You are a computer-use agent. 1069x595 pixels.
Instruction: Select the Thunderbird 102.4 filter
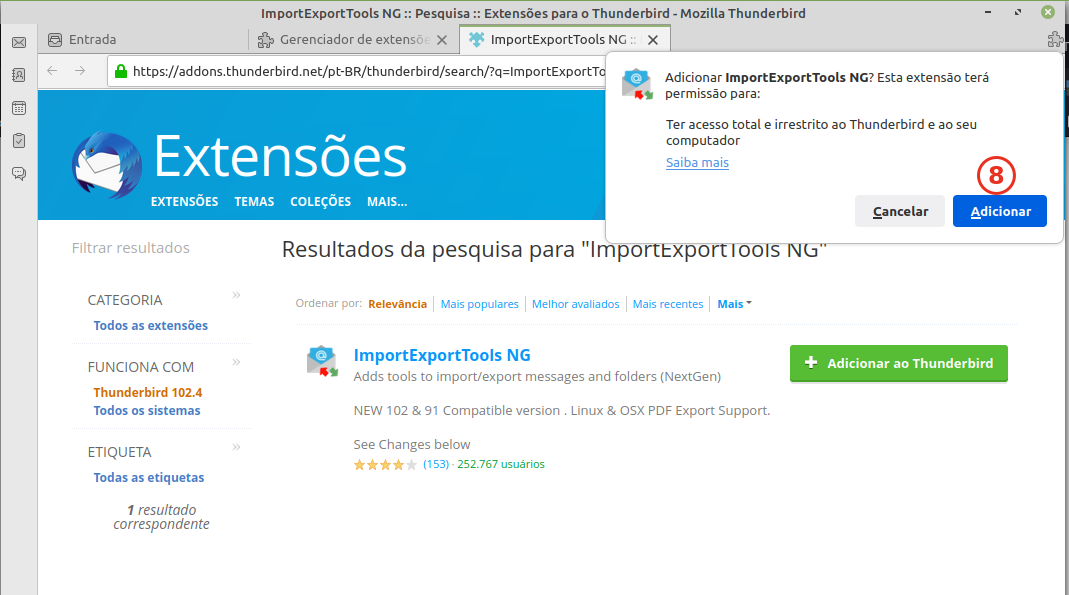148,393
